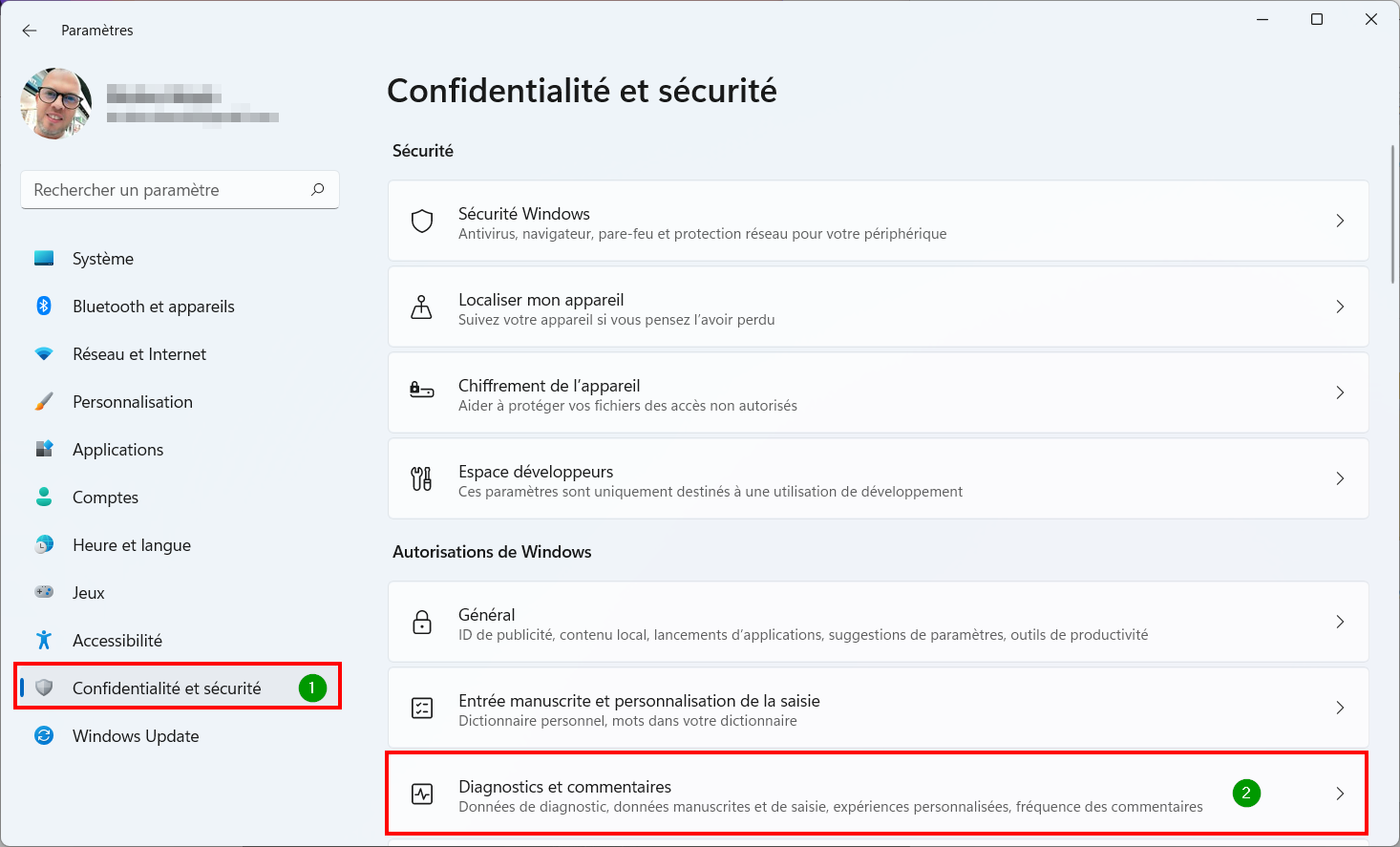Click the search magnifier icon
Screen dimensions: 1400x847
pyautogui.click(x=318, y=189)
